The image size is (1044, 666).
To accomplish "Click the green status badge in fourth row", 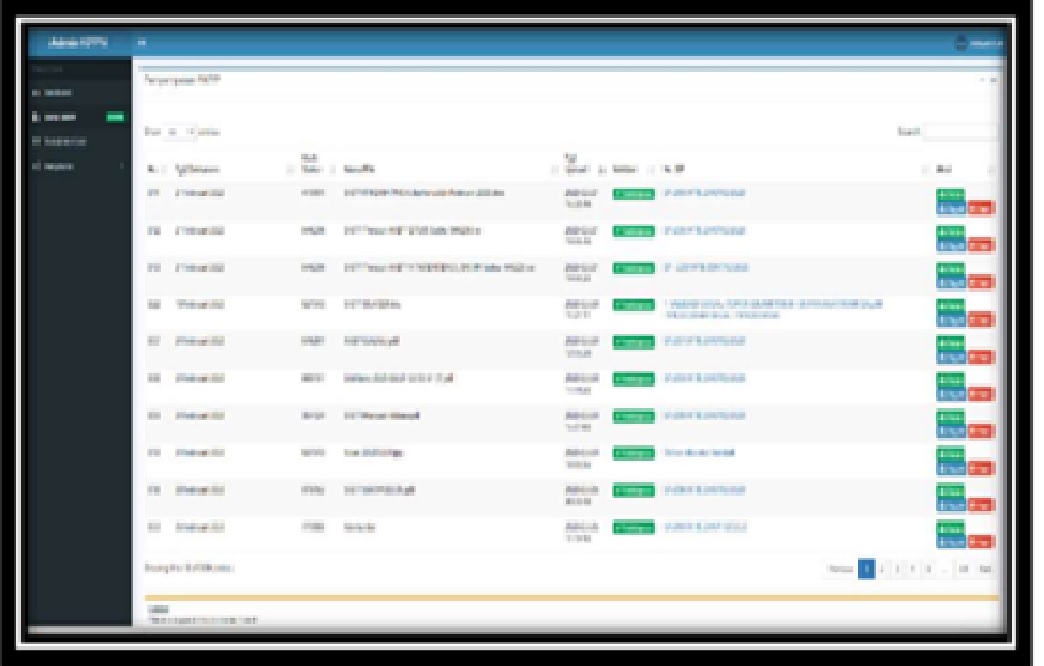I will pos(634,305).
